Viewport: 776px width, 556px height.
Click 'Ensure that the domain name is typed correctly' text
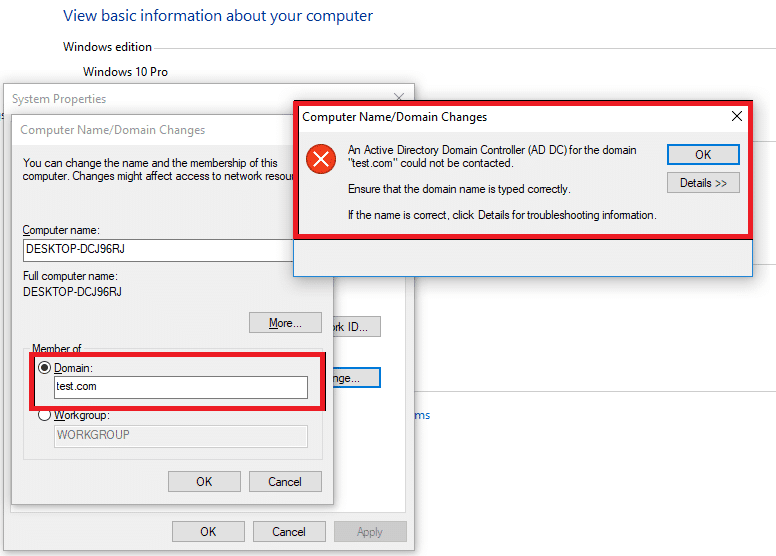click(x=459, y=189)
